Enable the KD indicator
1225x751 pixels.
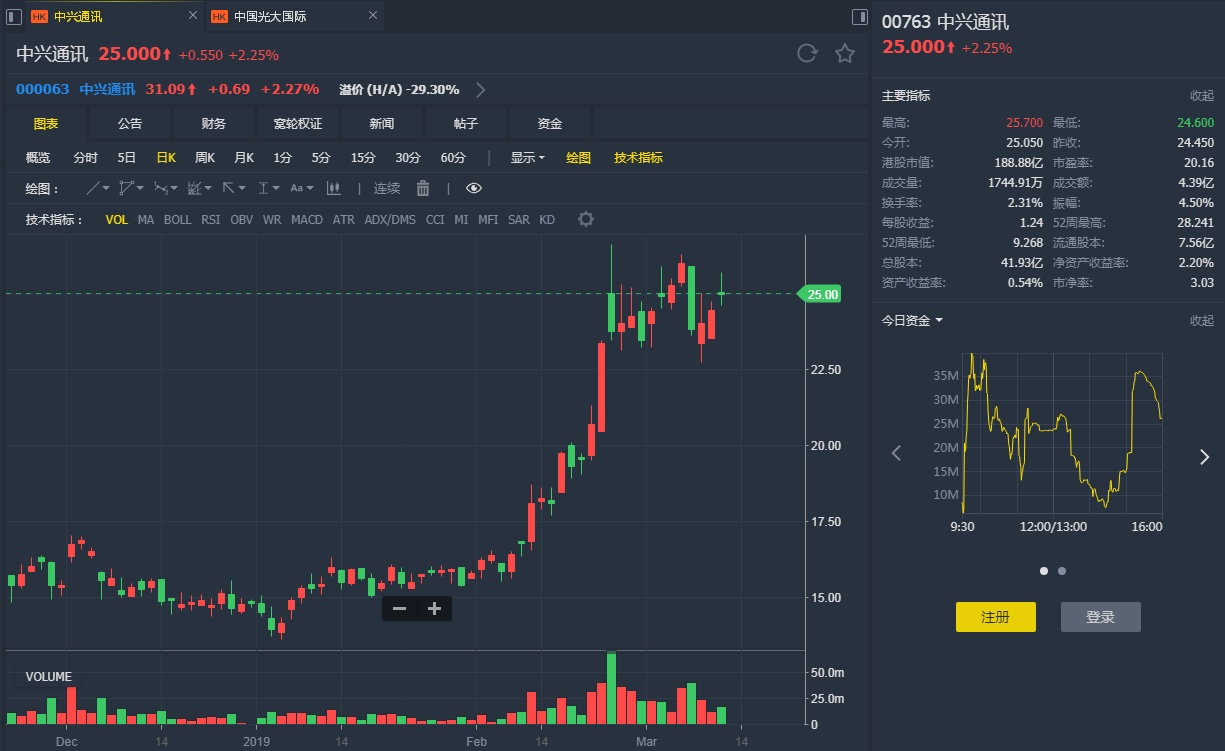[x=547, y=220]
